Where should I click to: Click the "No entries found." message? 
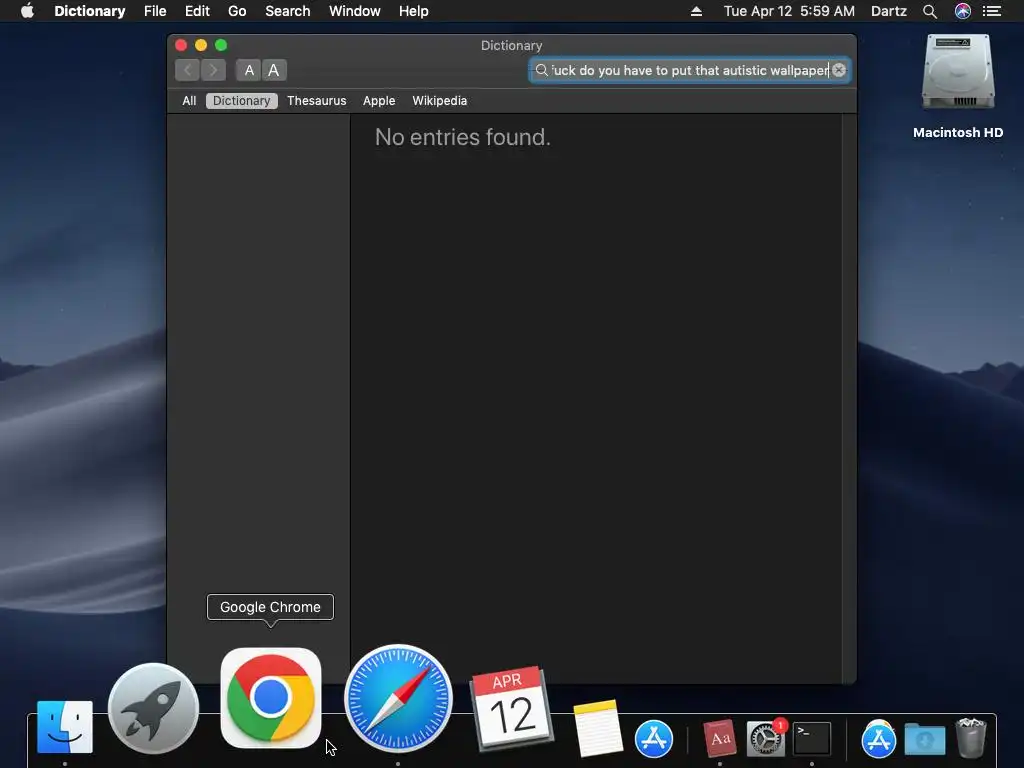pyautogui.click(x=462, y=137)
